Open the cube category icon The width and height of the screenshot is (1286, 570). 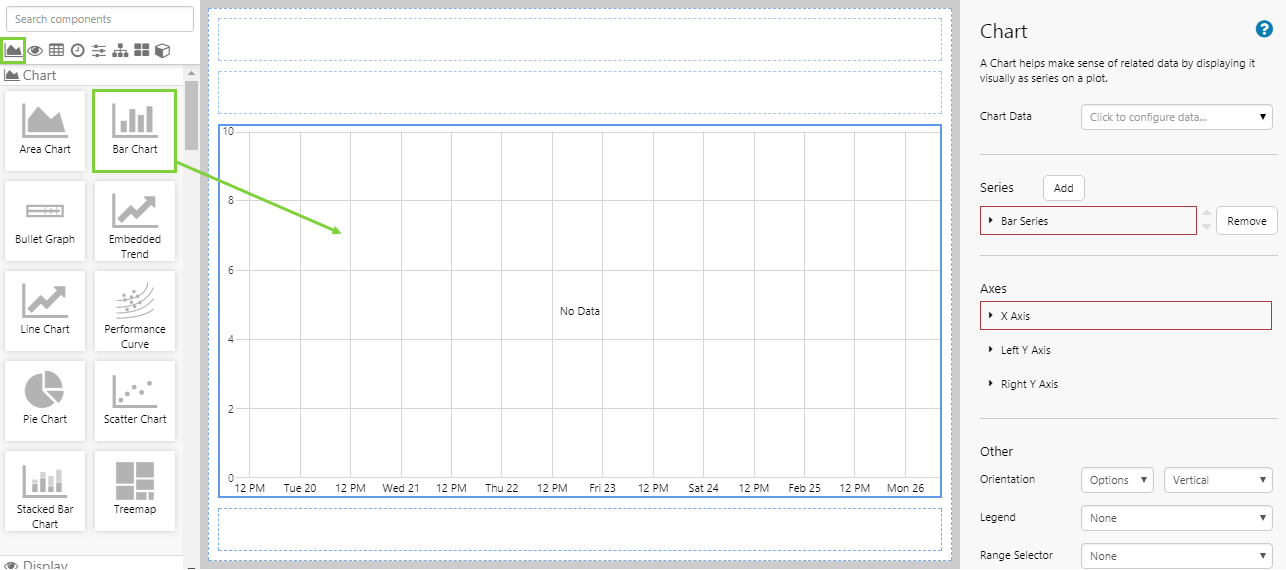(x=162, y=50)
